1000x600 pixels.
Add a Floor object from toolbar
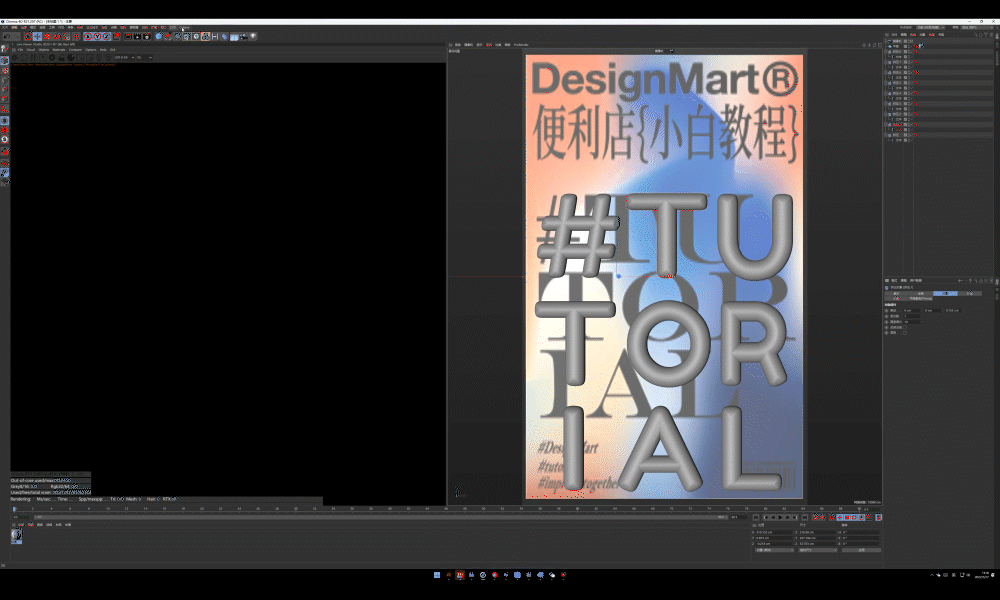pos(234,37)
